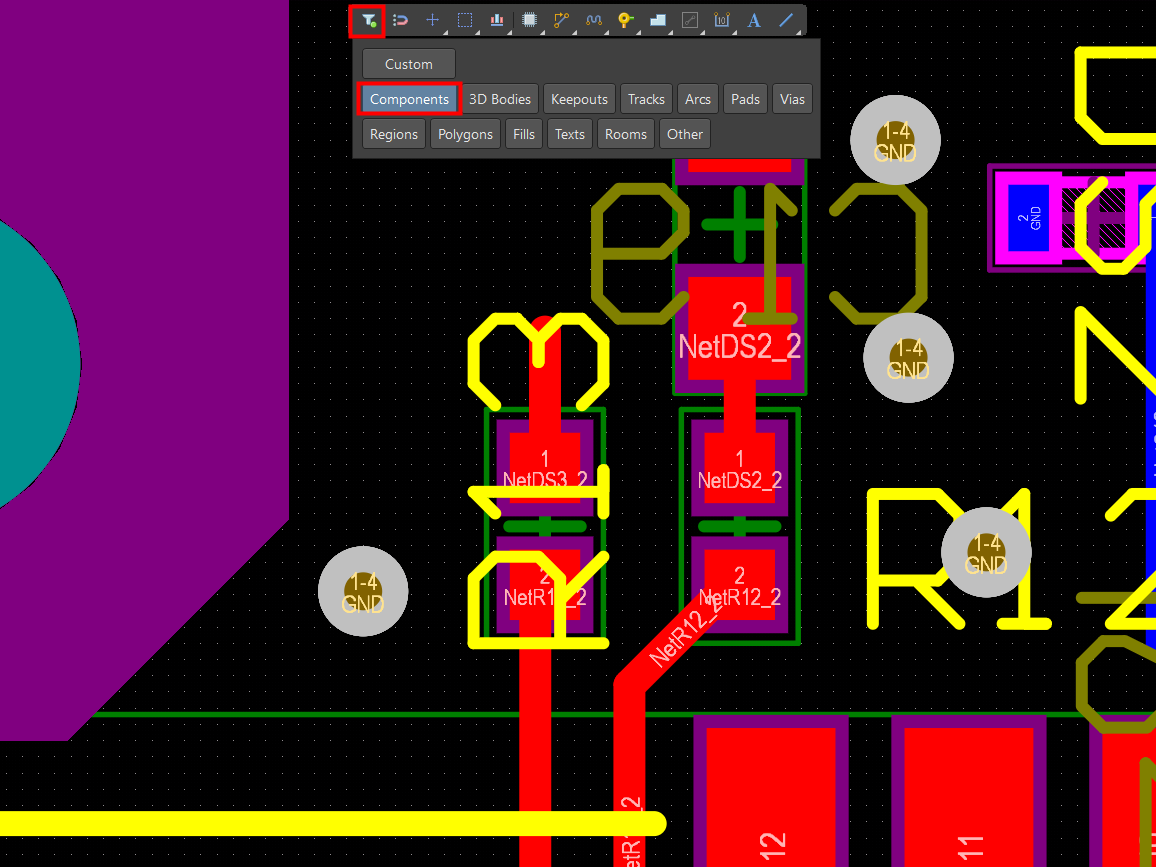
Task: Select the Place Component chip icon
Action: click(529, 20)
